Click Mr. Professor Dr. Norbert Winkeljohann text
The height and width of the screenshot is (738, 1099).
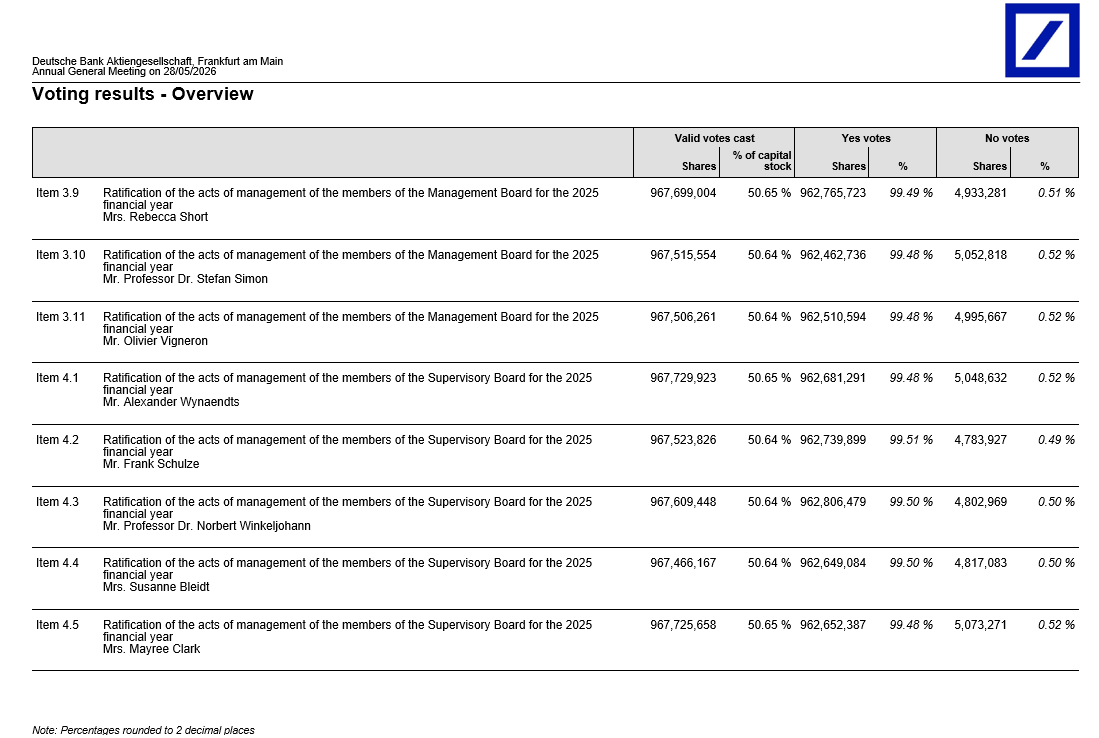[x=207, y=526]
